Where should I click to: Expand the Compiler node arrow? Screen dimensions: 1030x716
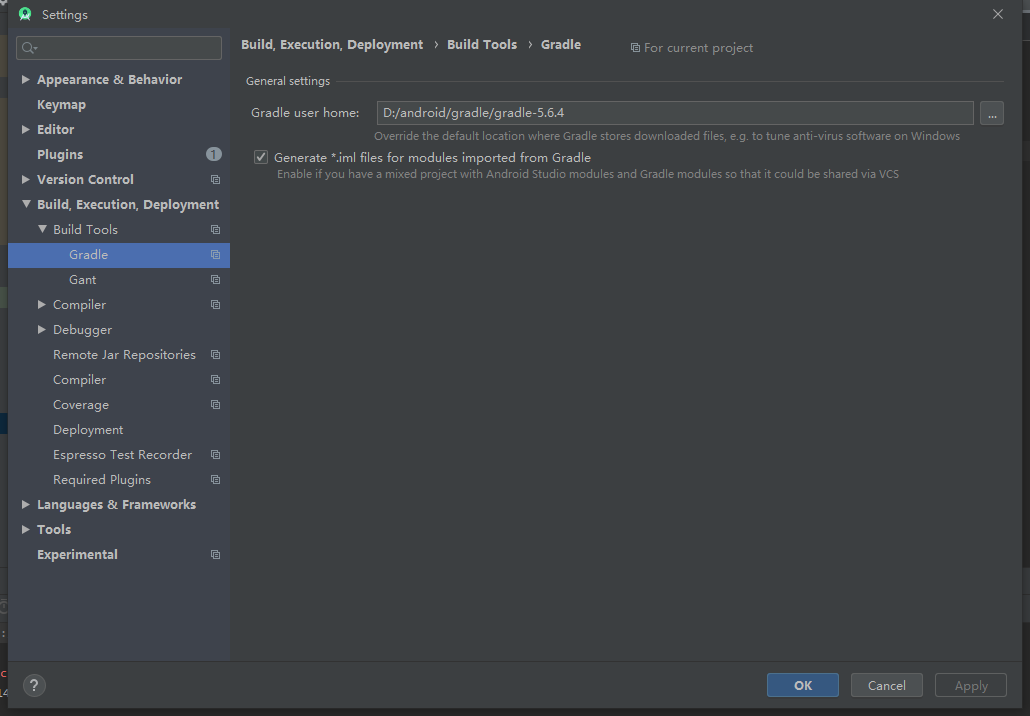pos(41,304)
